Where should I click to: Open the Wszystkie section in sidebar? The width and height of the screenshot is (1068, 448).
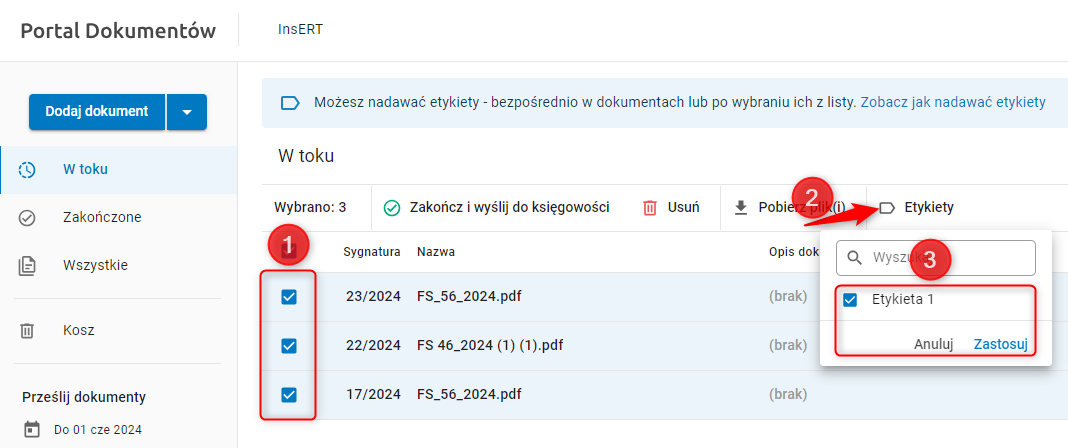tap(95, 265)
